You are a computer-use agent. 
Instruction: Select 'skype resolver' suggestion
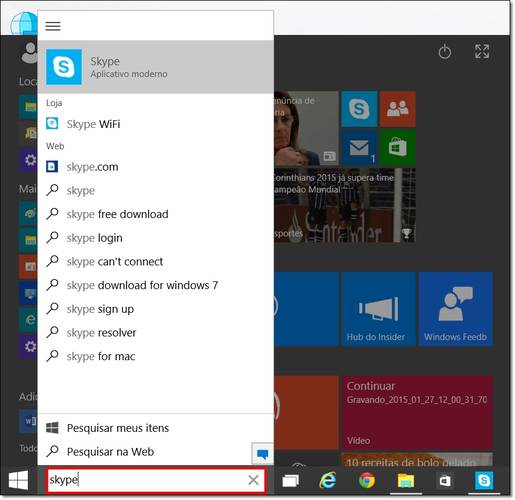coord(156,333)
